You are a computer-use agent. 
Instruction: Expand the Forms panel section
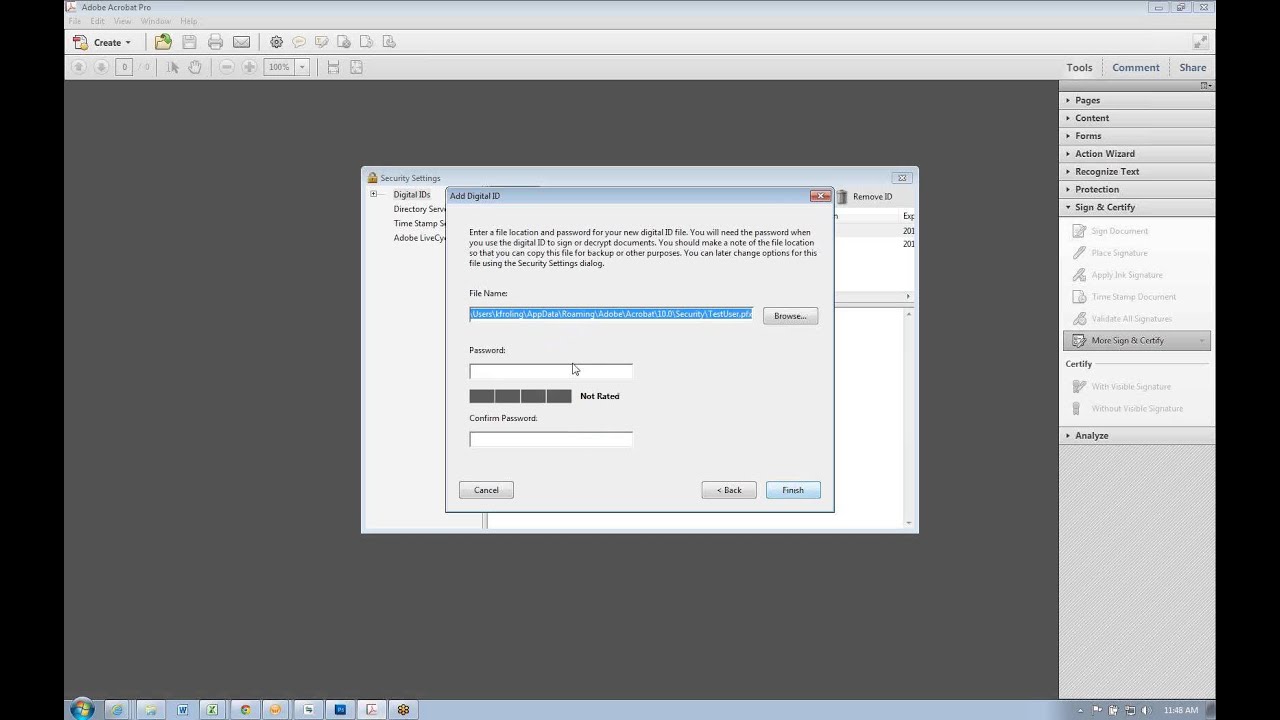pos(1135,136)
